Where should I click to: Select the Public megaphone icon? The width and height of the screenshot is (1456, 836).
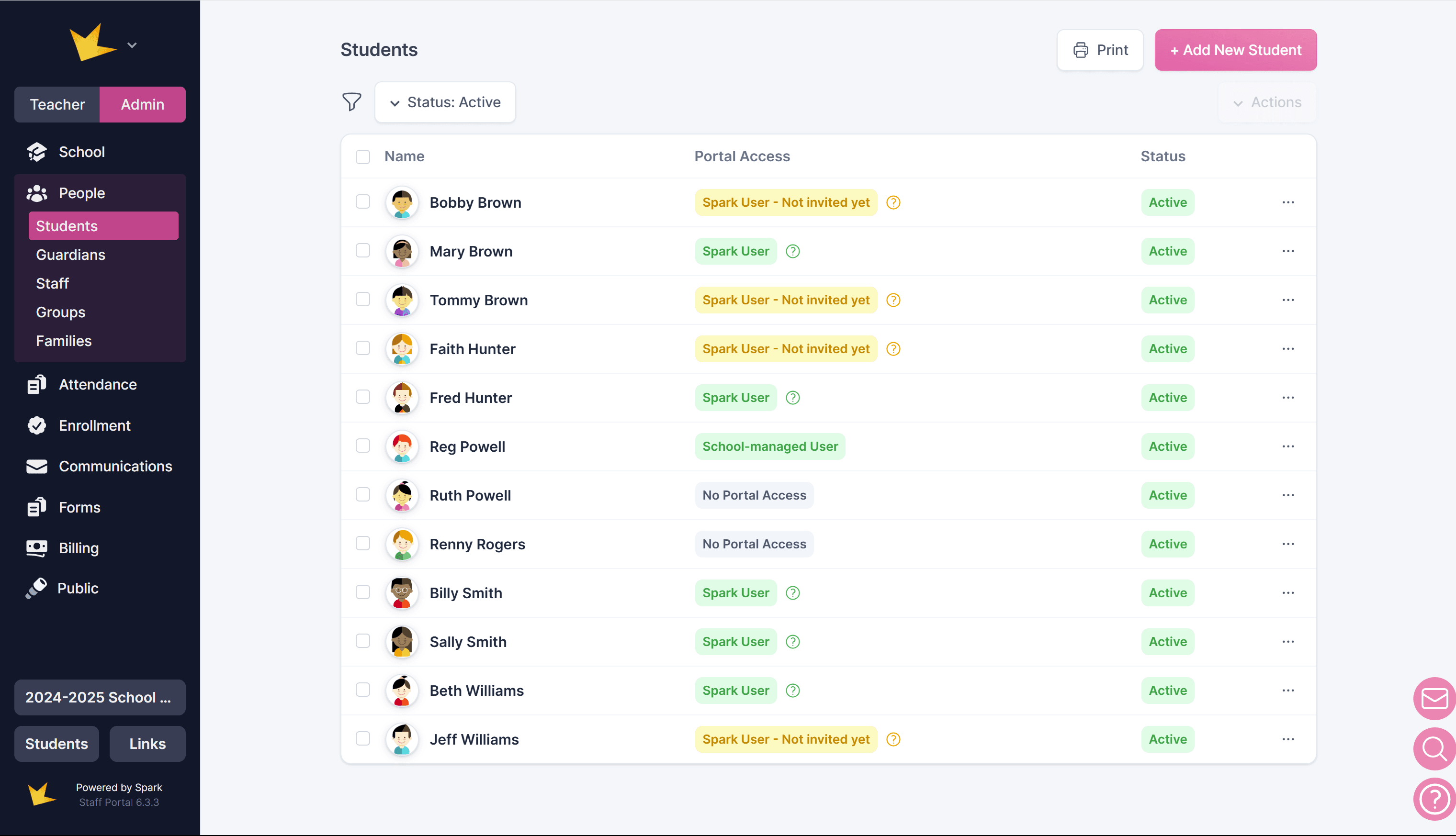click(36, 588)
